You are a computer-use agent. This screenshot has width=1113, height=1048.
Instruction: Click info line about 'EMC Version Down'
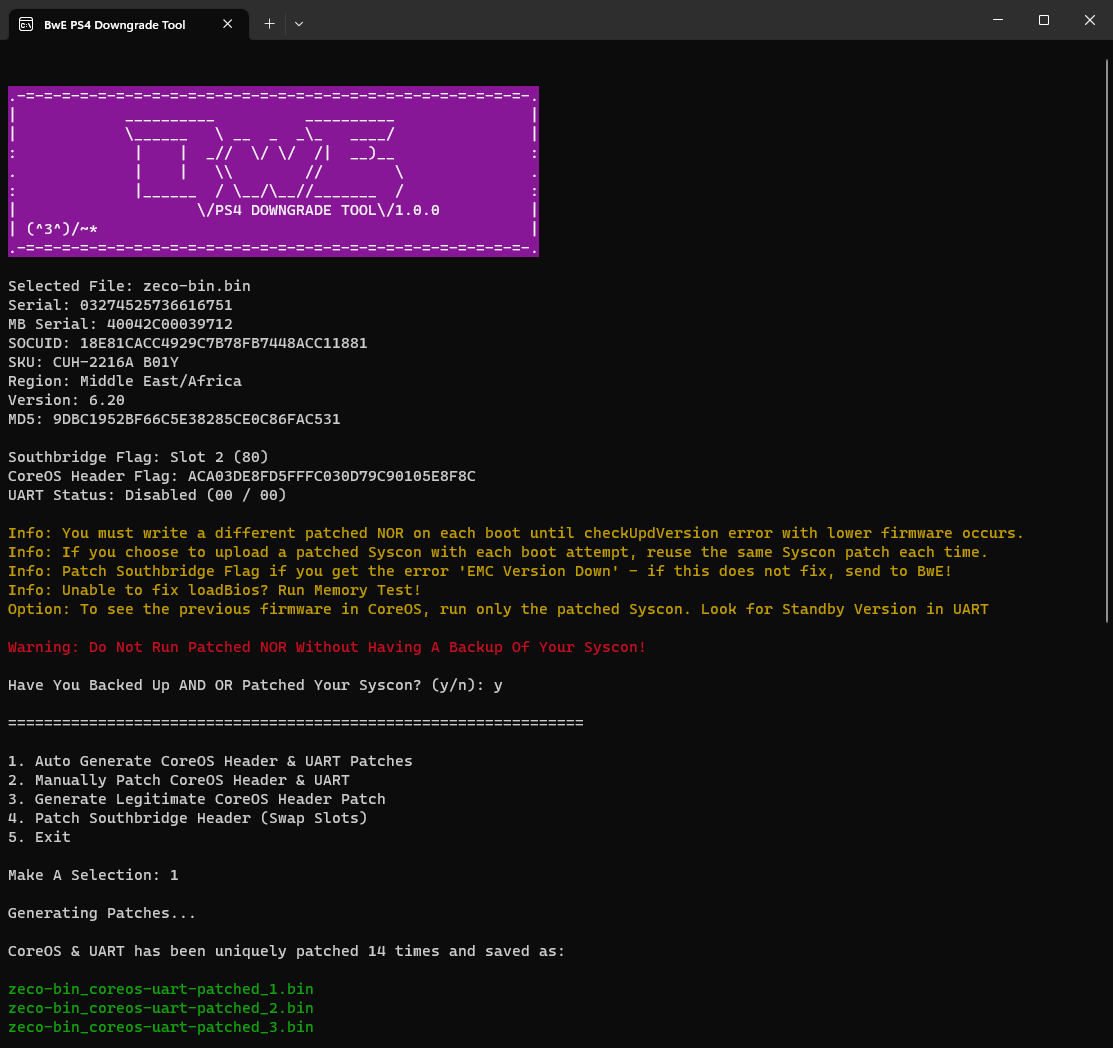pos(480,572)
